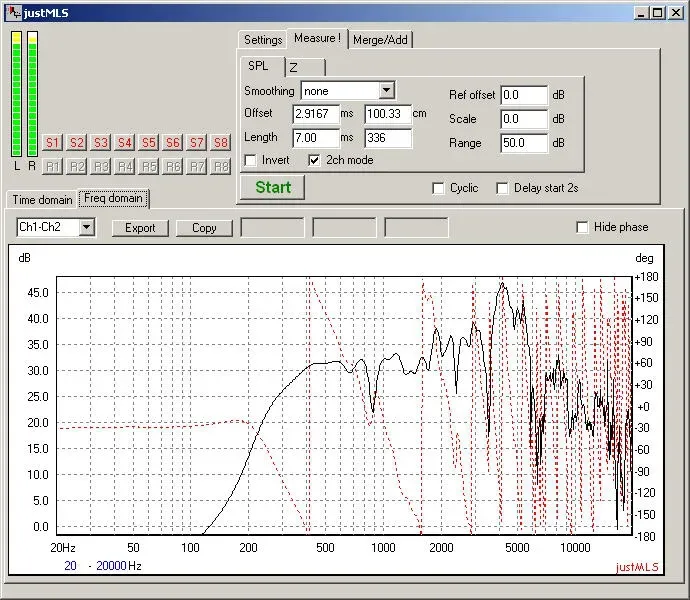
Task: Select store slot S8
Action: 220,143
